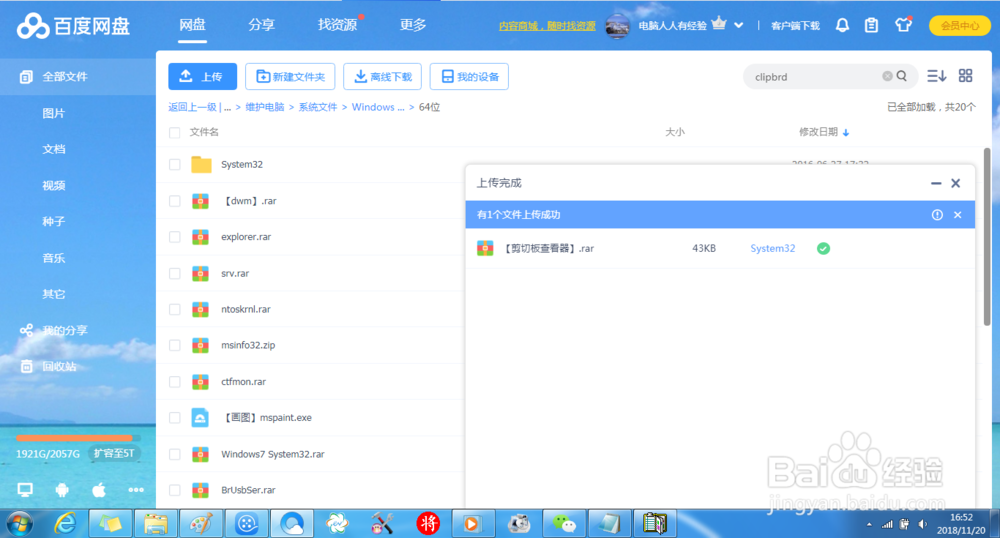Viewport: 1000px width, 538px height.
Task: Check the Windows7 System32.rar checkbox
Action: pyautogui.click(x=174, y=454)
